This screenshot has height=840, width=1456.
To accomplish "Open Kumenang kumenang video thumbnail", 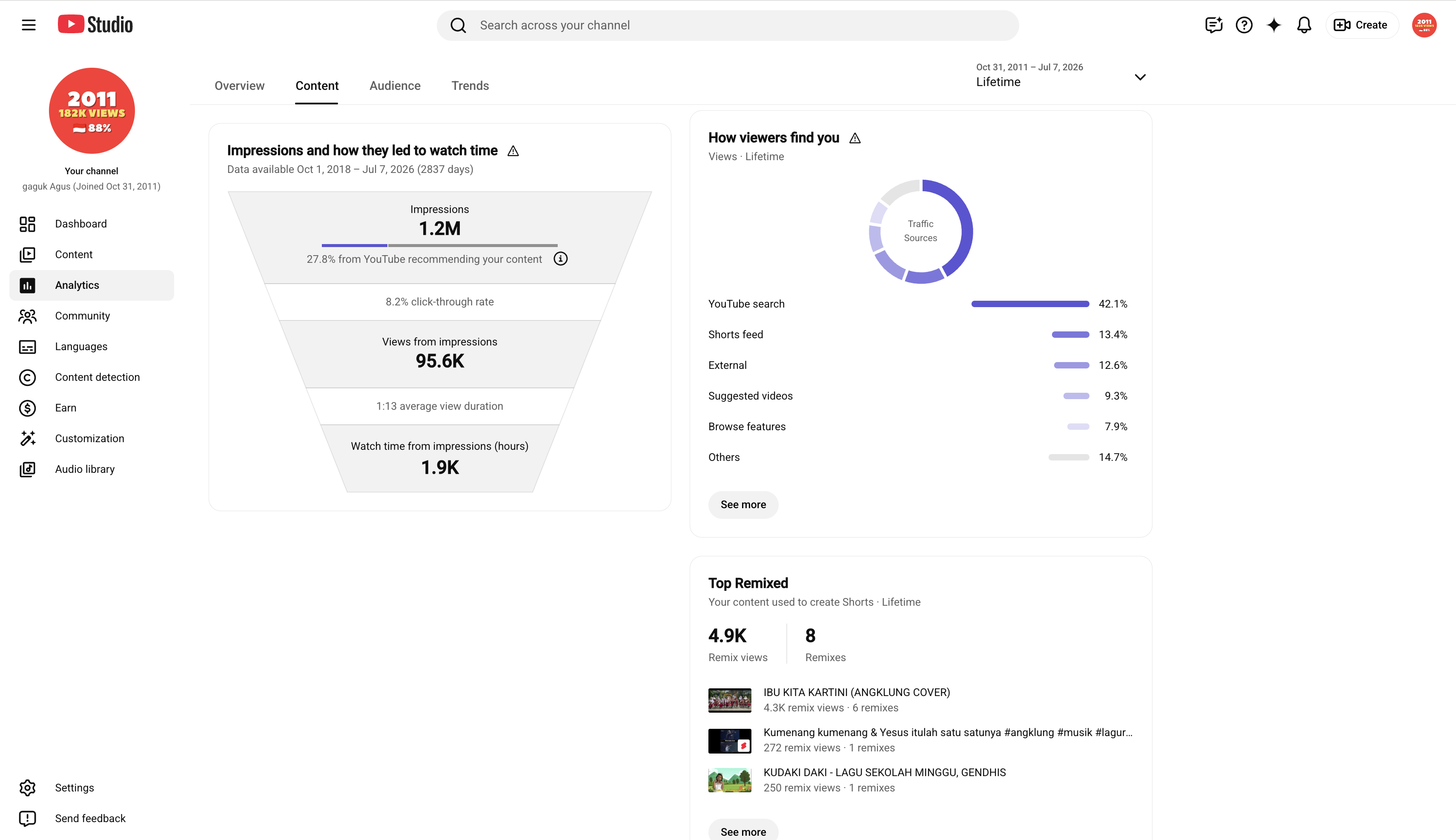I will pos(729,740).
